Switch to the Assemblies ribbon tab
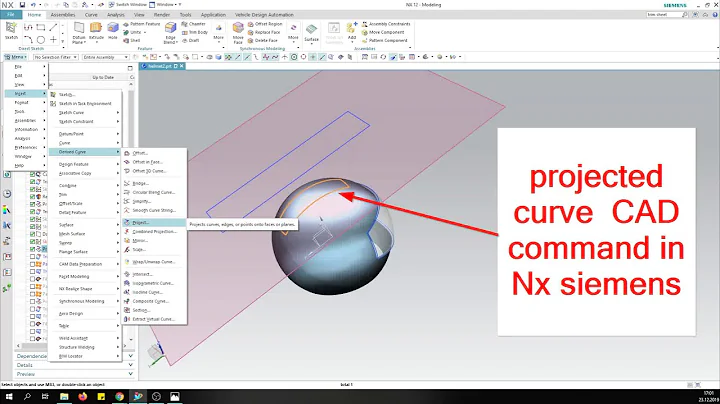This screenshot has width=720, height=404. coord(63,15)
